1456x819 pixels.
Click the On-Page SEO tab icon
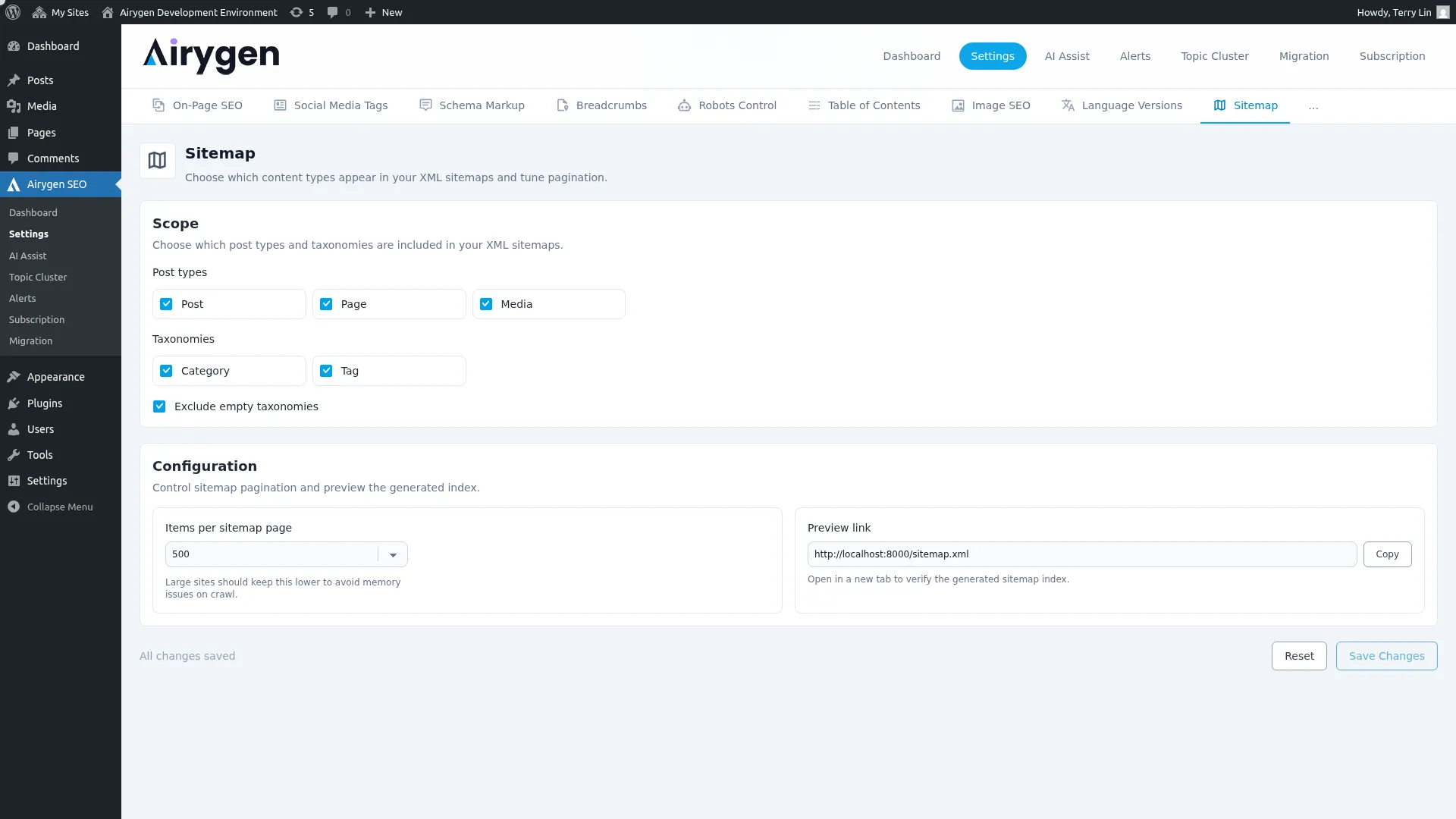pyautogui.click(x=158, y=105)
